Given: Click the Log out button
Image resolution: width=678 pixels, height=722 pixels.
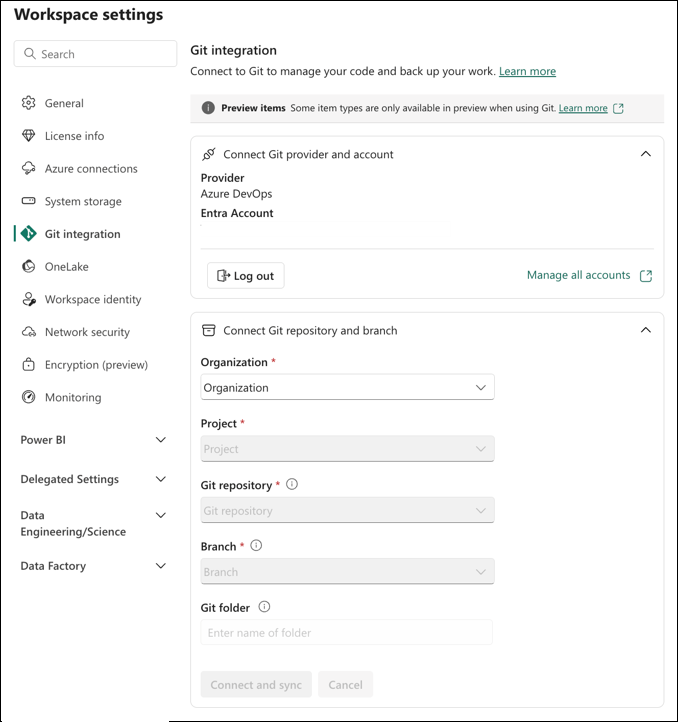Looking at the screenshot, I should click(x=245, y=275).
